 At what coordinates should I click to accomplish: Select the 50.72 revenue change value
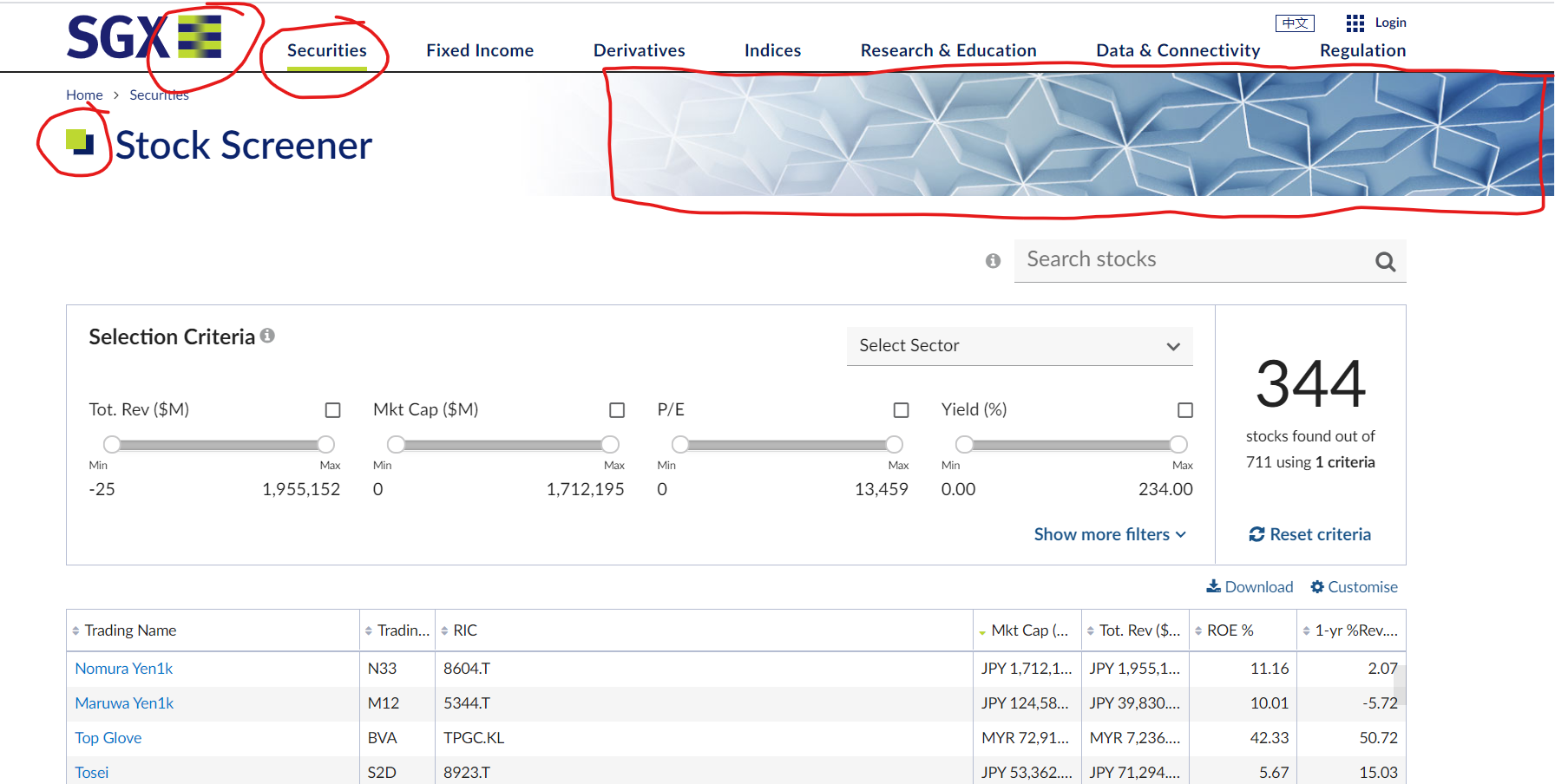[x=1378, y=738]
